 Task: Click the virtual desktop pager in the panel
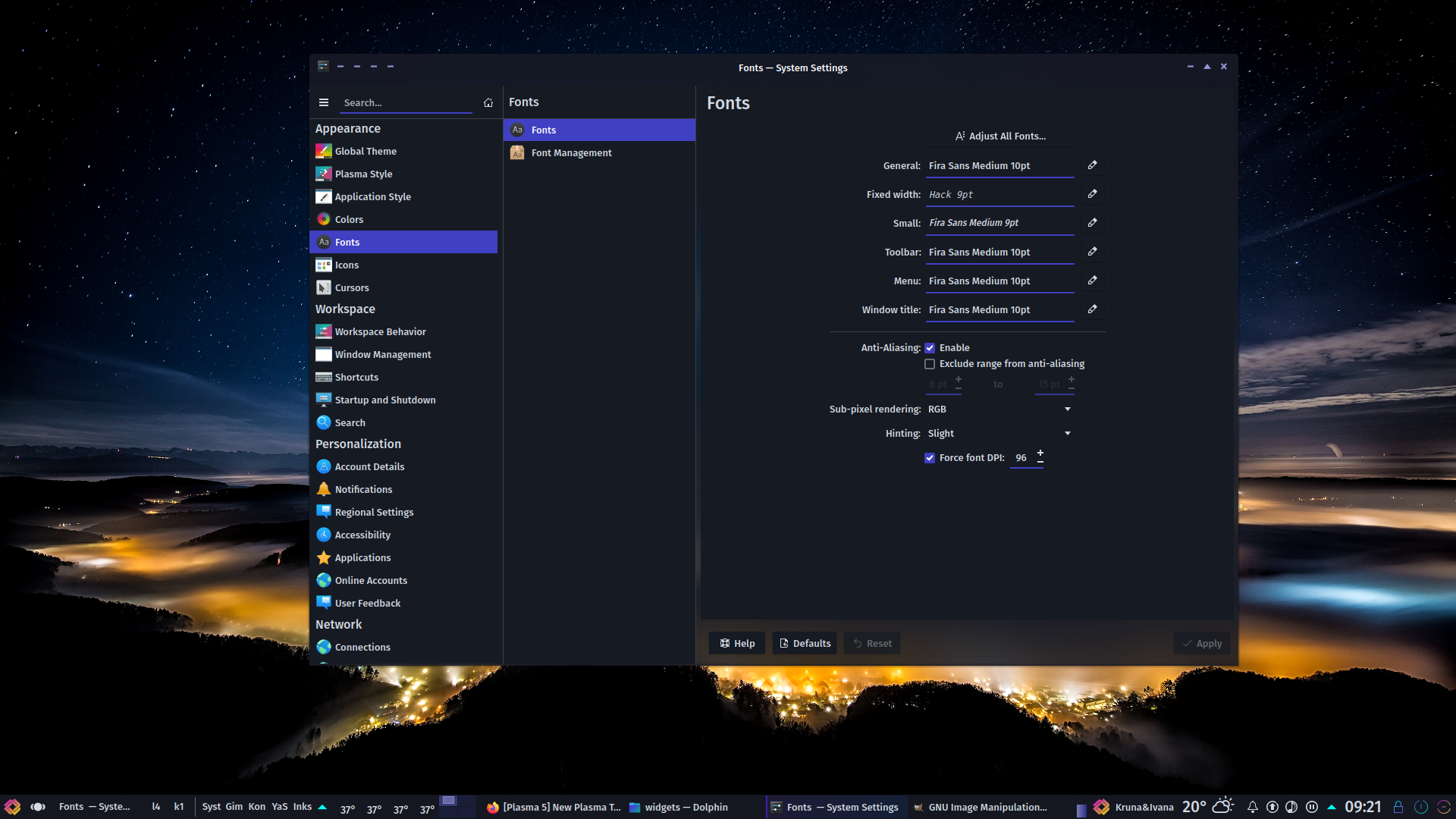pyautogui.click(x=458, y=806)
